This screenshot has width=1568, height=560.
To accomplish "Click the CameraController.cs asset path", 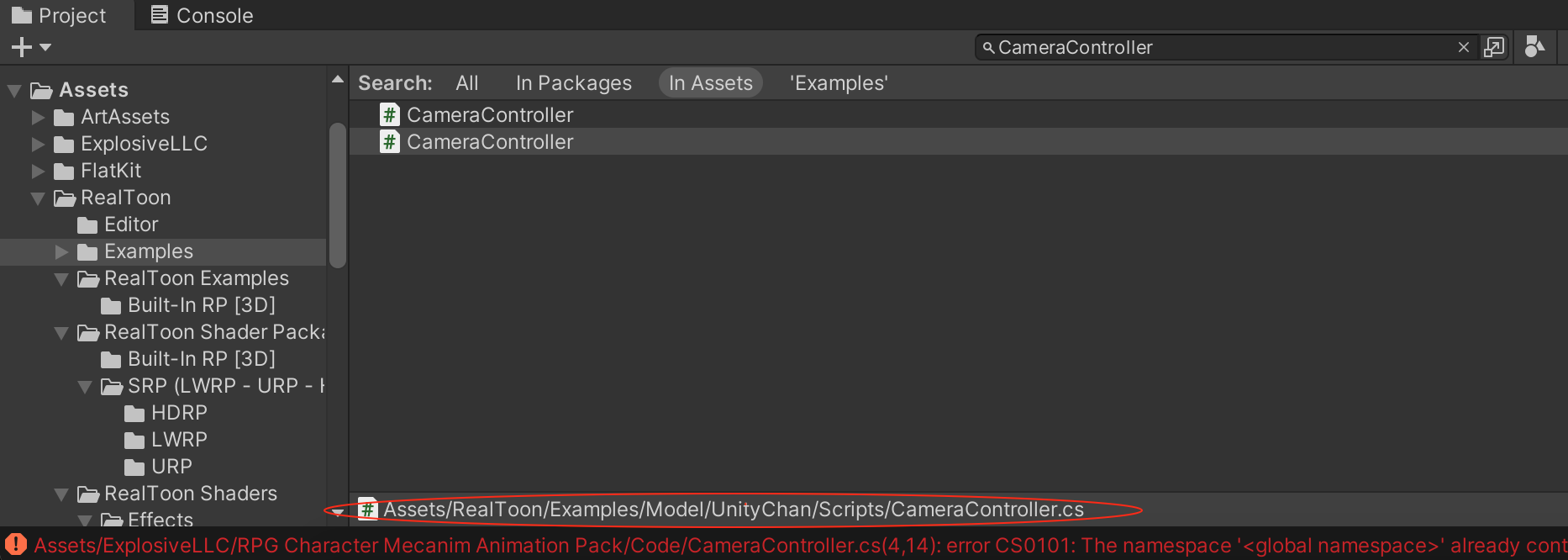I will point(733,510).
